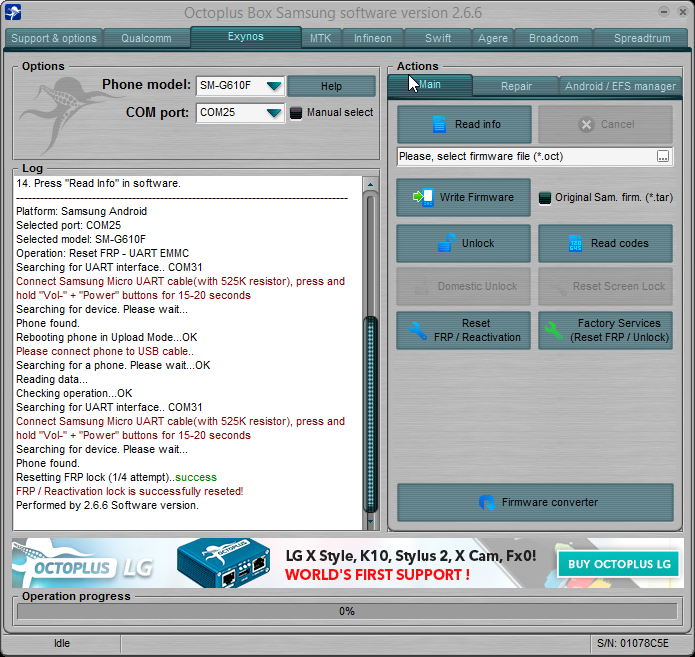Click the Idle status bar text
This screenshot has width=695, height=657.
[62, 643]
